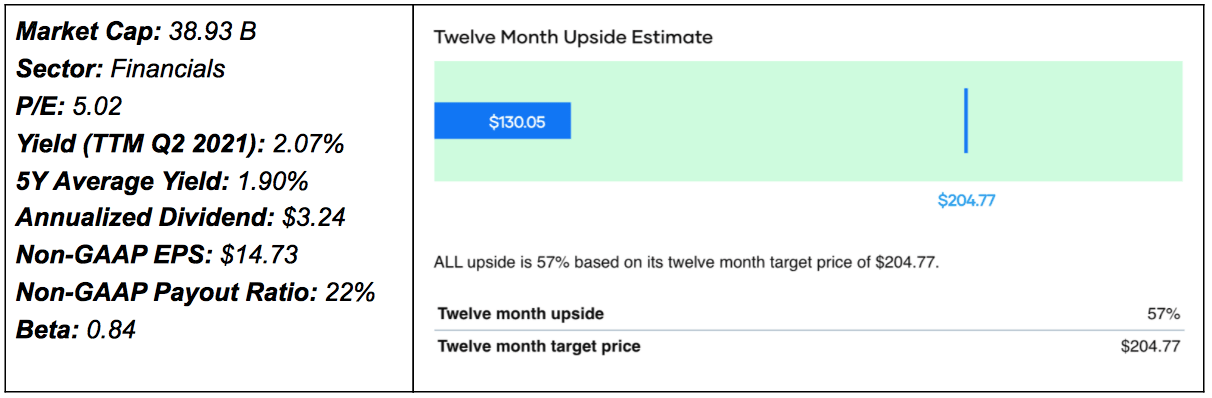Click the Beta 0.84 line

point(76,330)
